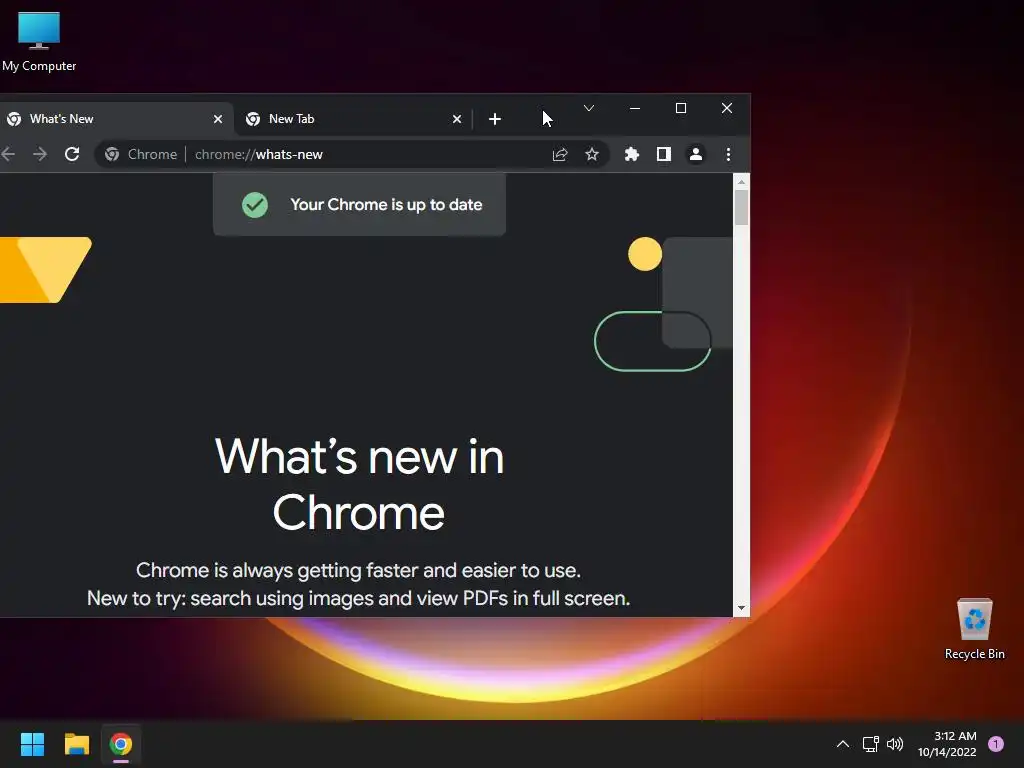Open My Computer desktop icon
Image resolution: width=1024 pixels, height=768 pixels.
(39, 40)
